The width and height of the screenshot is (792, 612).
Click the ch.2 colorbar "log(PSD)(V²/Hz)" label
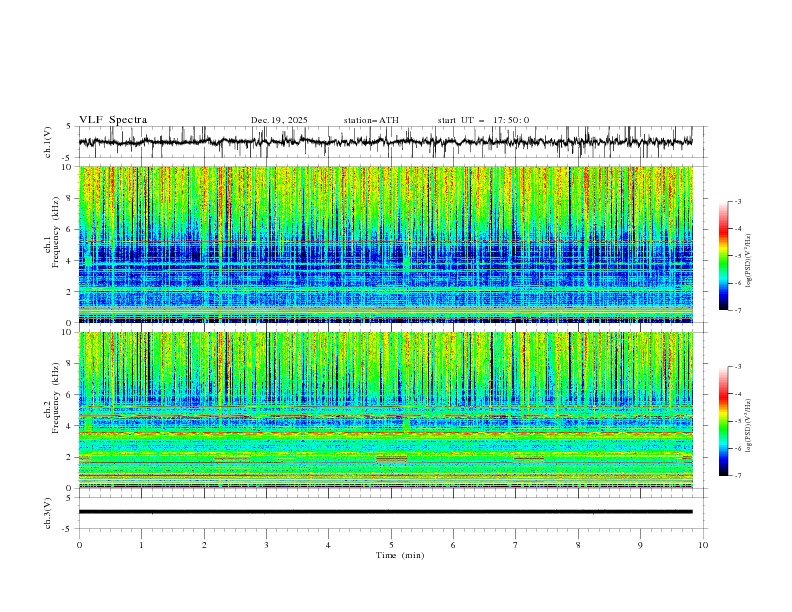pyautogui.click(x=748, y=426)
